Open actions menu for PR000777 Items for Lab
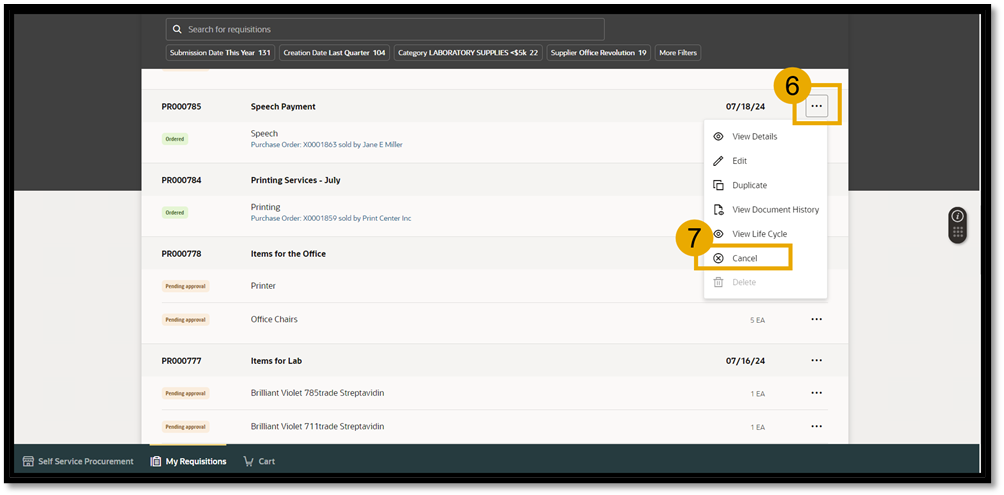Image resolution: width=1004 pixels, height=495 pixels. pyautogui.click(x=816, y=360)
